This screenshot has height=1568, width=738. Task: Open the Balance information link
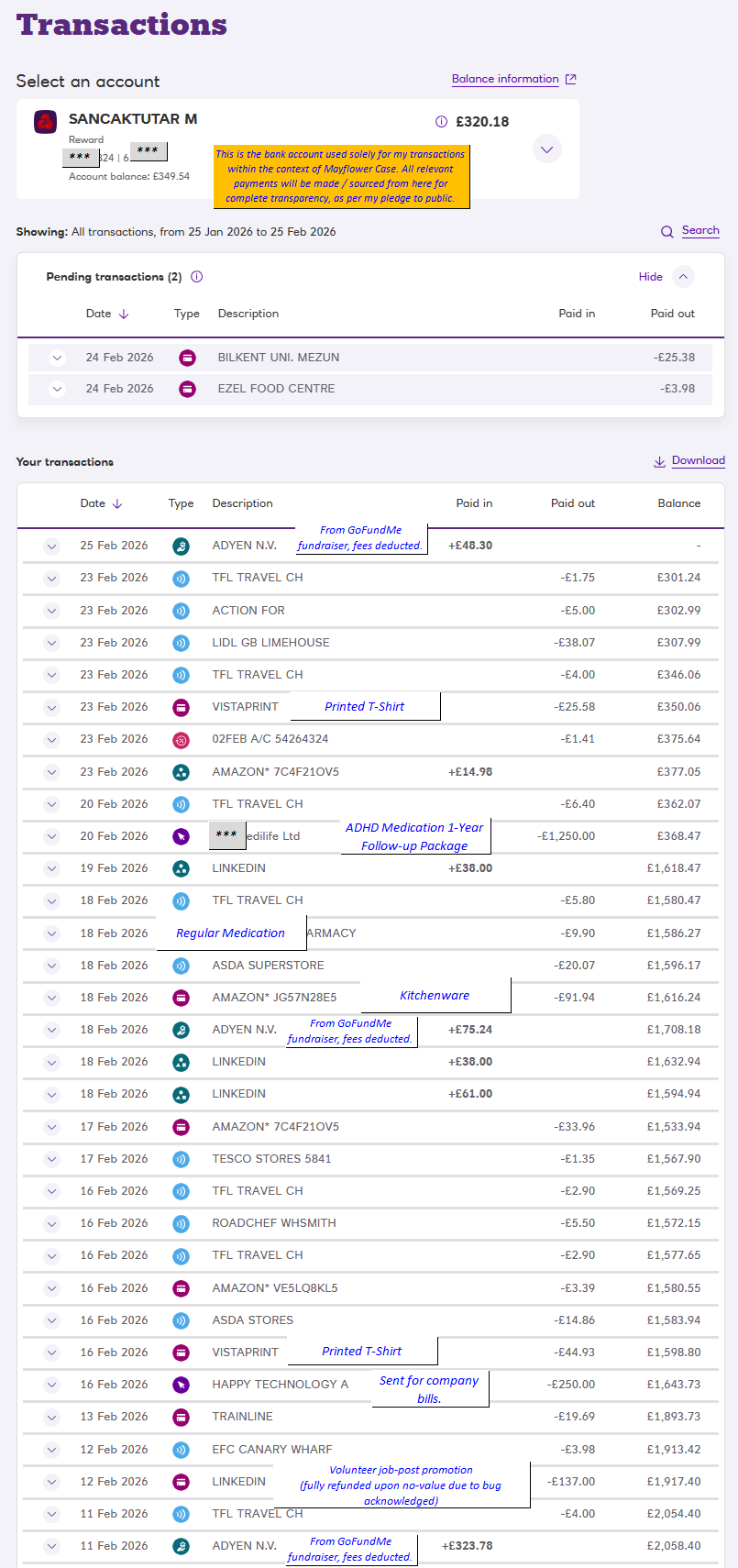pyautogui.click(x=505, y=79)
